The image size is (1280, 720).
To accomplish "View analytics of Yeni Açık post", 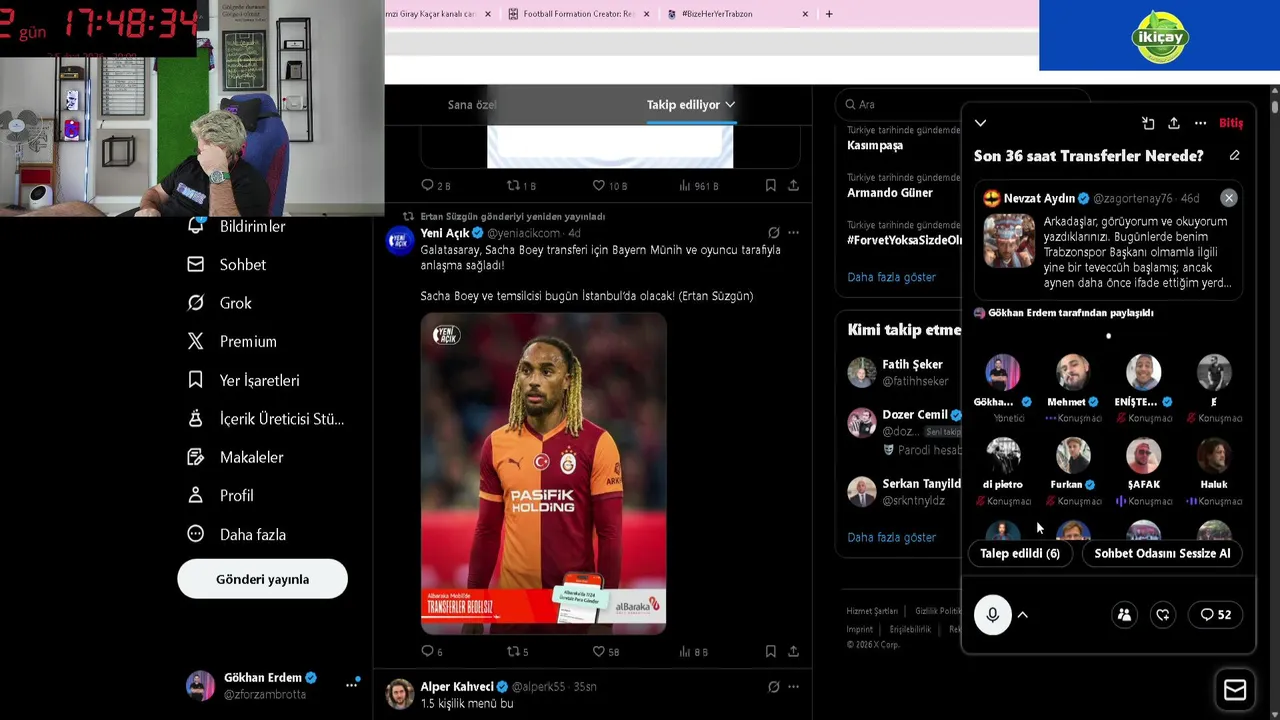I will pyautogui.click(x=693, y=651).
